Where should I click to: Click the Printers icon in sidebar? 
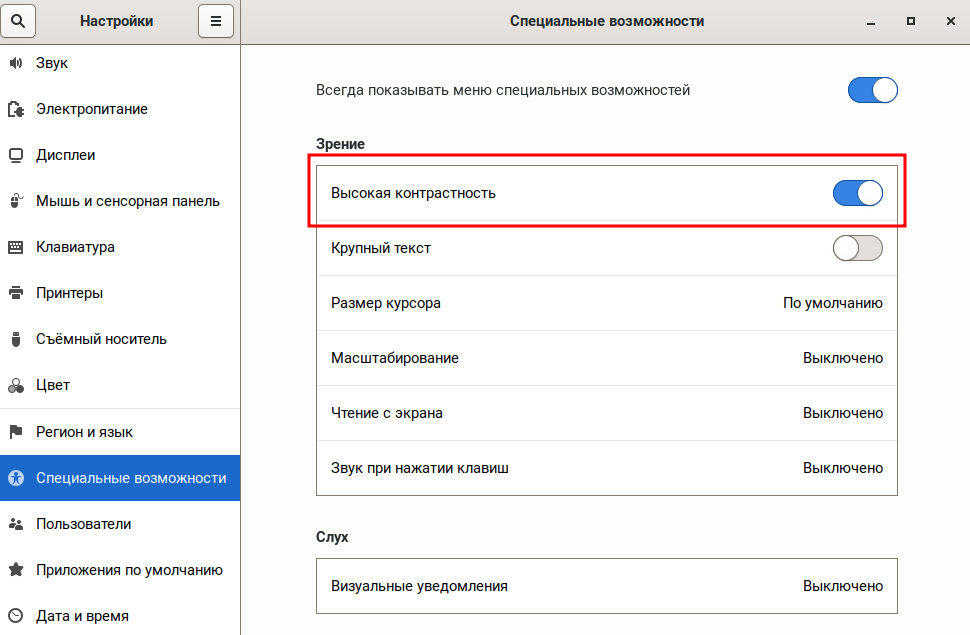click(15, 293)
